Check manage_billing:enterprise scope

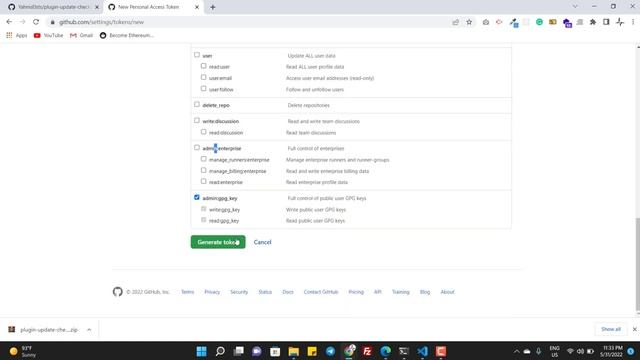coord(203,170)
